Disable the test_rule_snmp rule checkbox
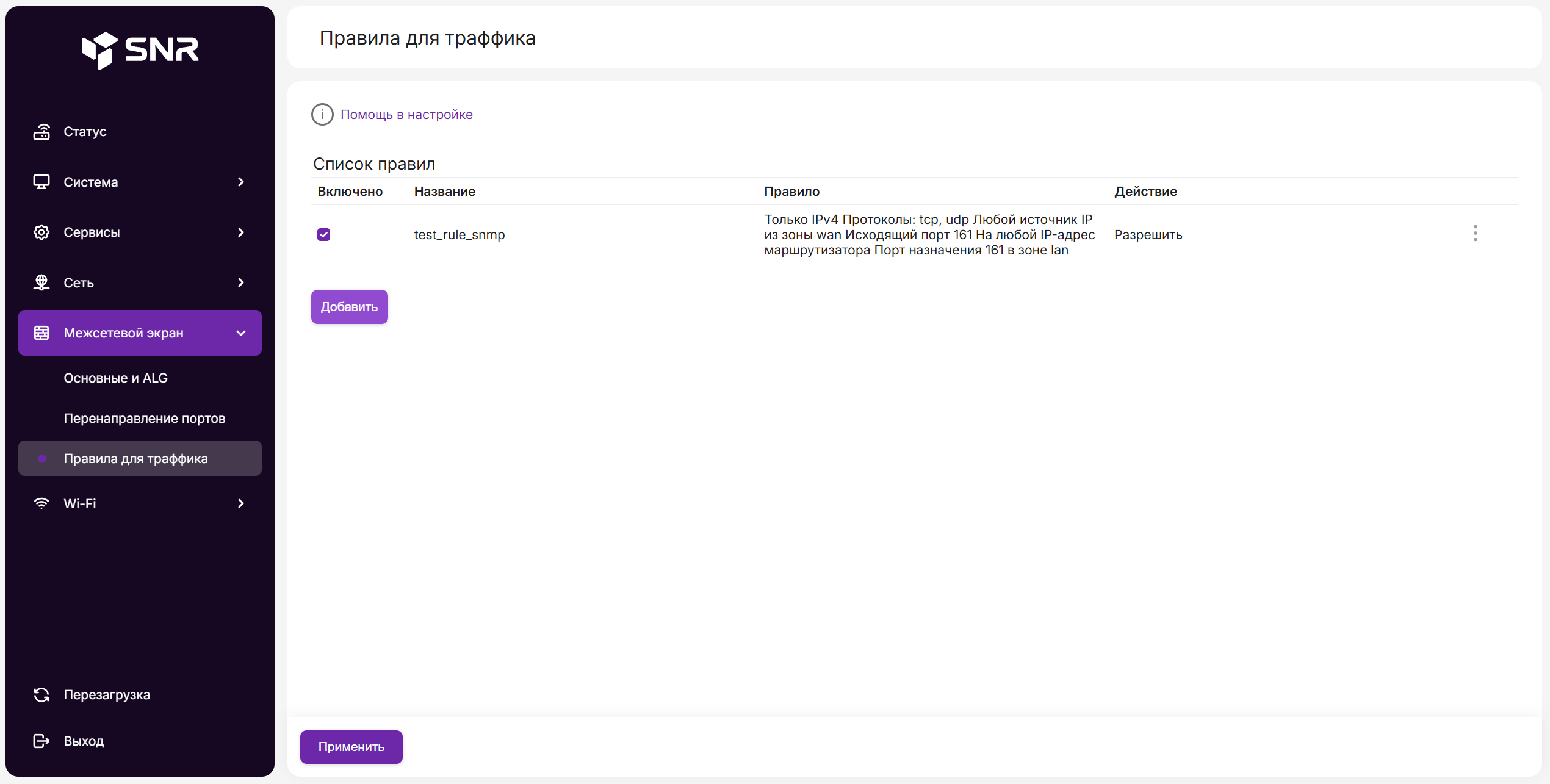1550x784 pixels. coord(323,234)
